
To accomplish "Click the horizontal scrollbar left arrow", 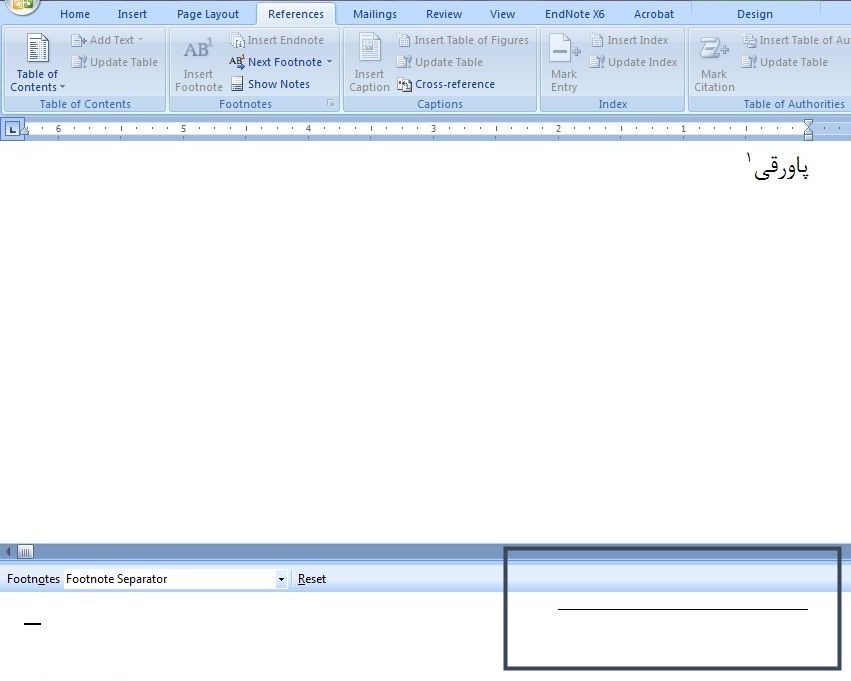I will (9, 551).
